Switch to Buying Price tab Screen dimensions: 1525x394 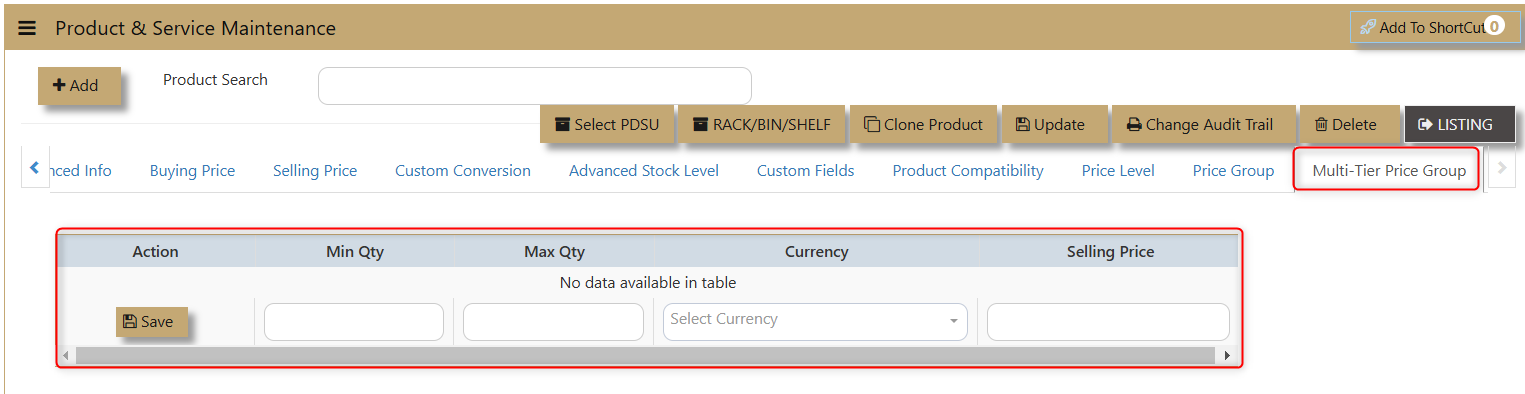coord(192,171)
